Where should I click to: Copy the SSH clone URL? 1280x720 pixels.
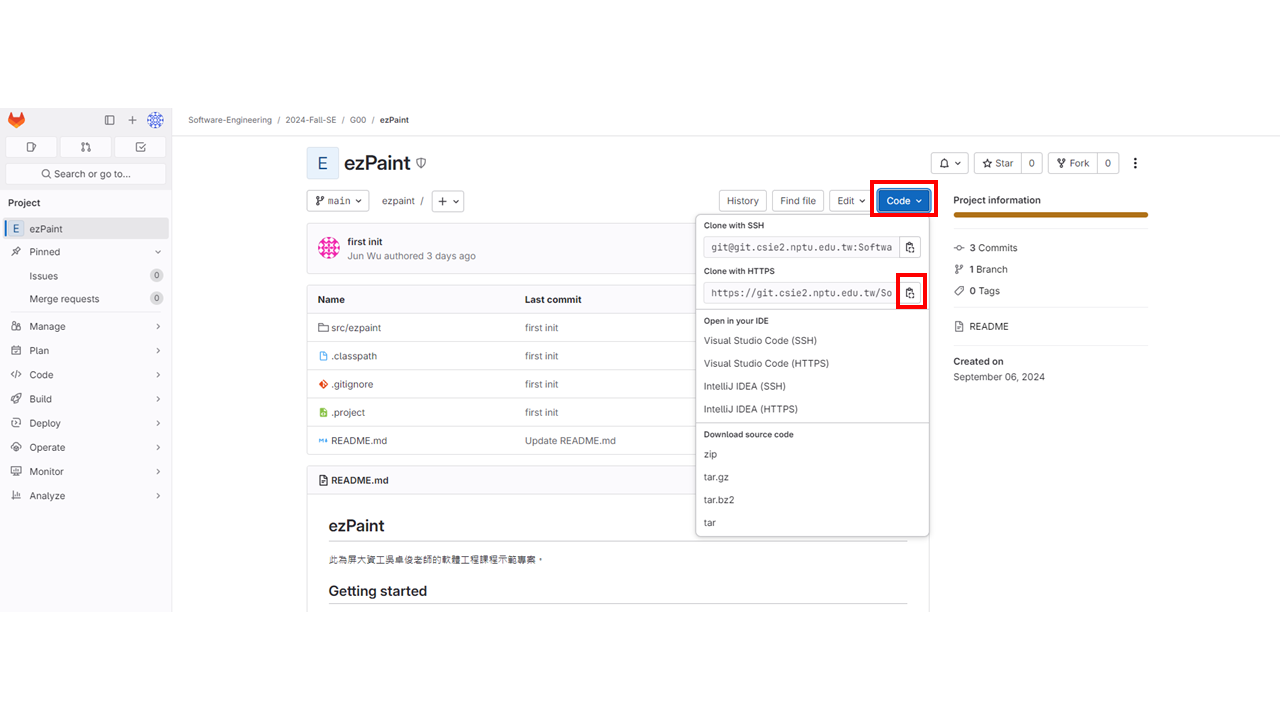coord(909,247)
